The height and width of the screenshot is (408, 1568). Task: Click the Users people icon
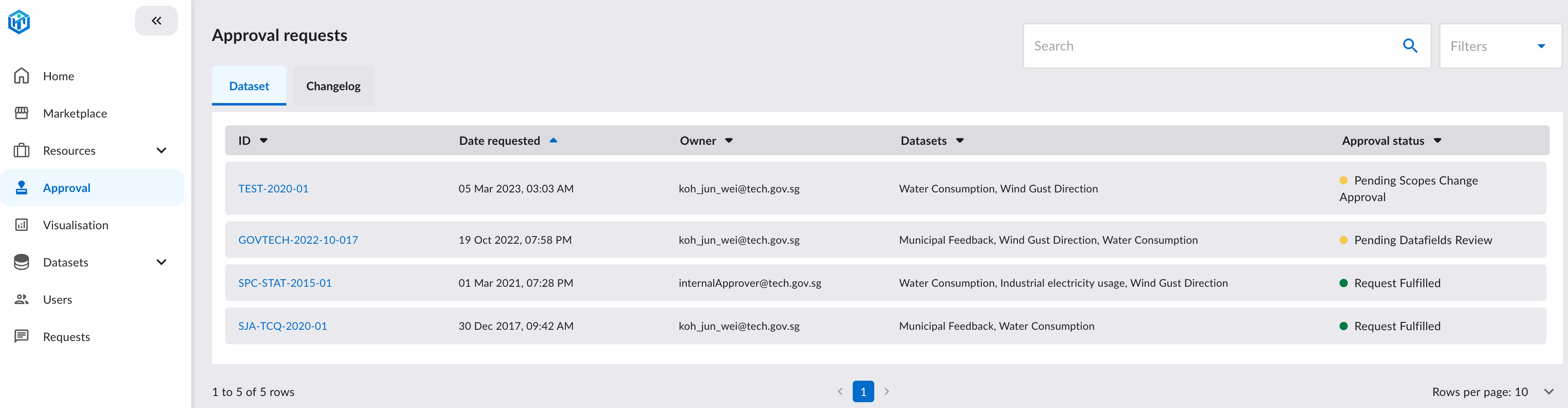[x=21, y=299]
